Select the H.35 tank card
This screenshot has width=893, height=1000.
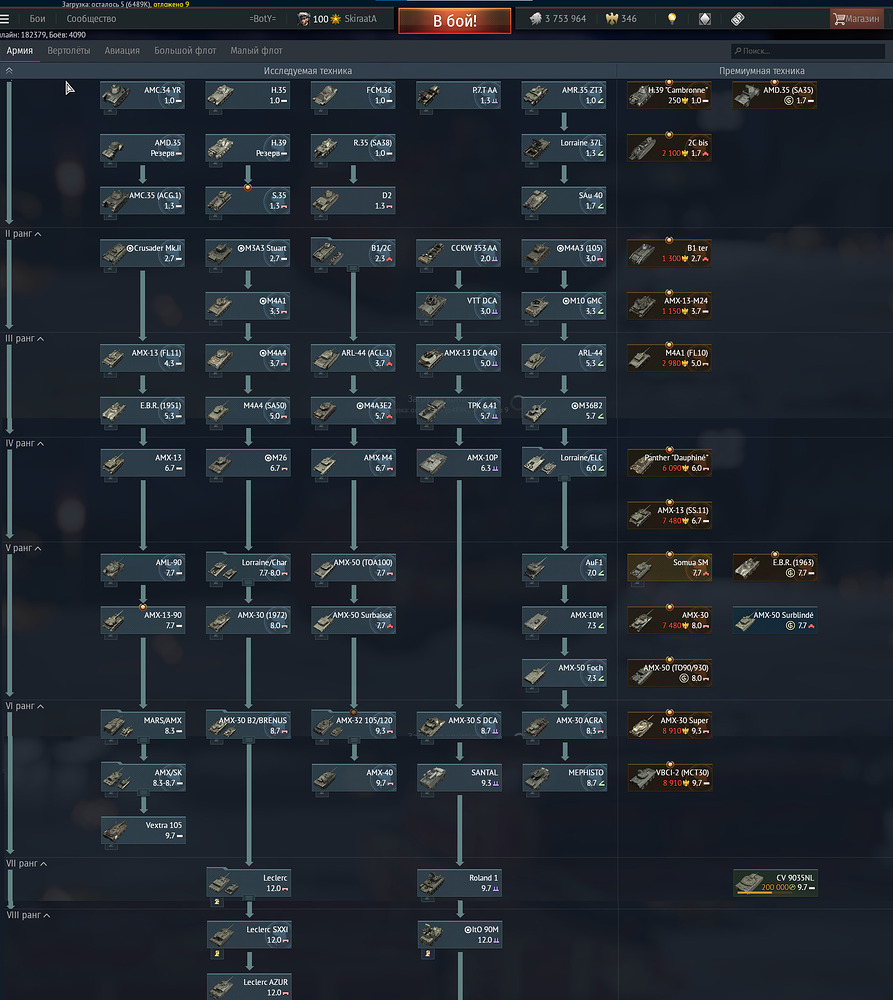point(247,95)
